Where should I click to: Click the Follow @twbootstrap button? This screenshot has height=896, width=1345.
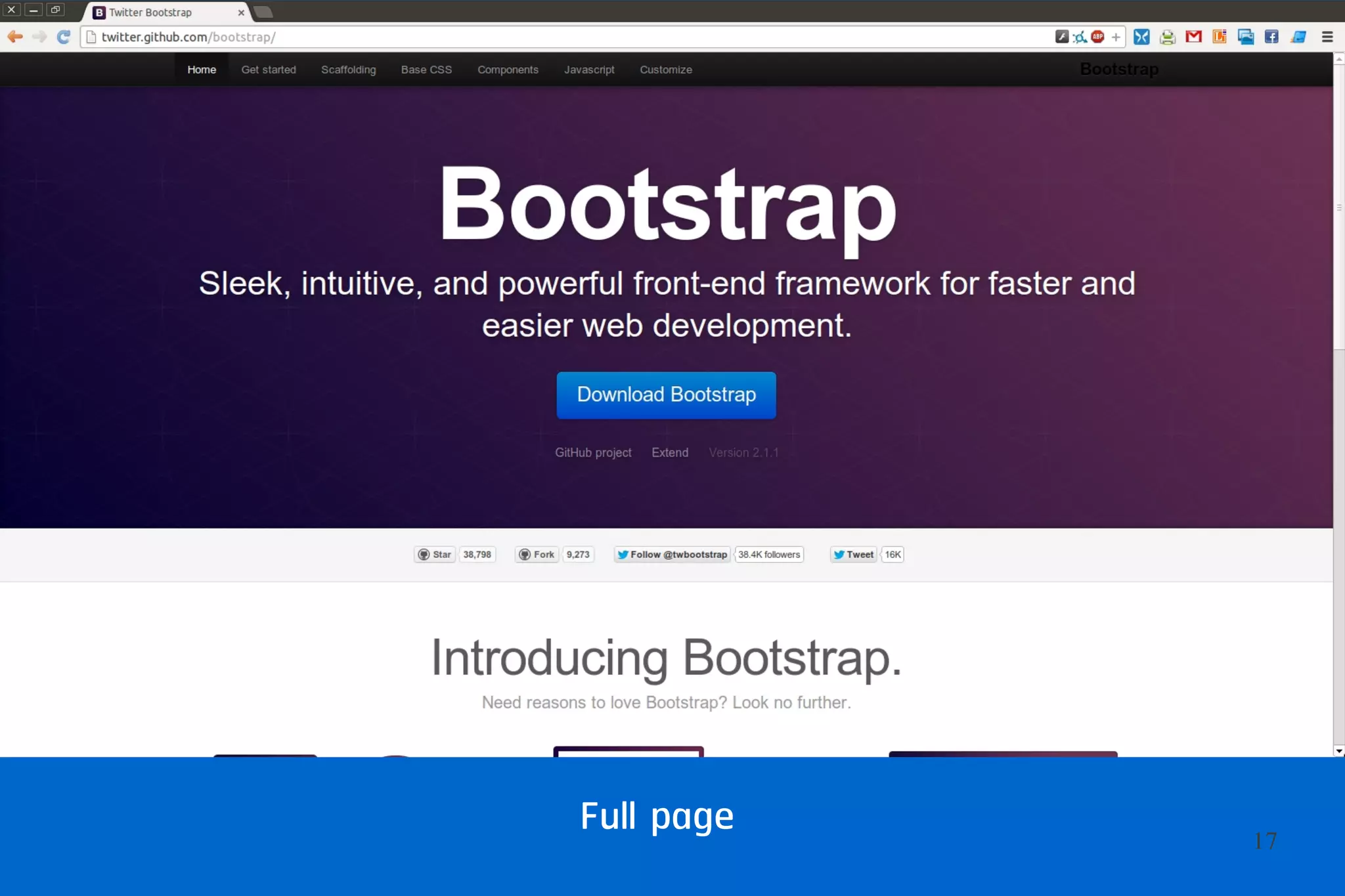pyautogui.click(x=672, y=555)
